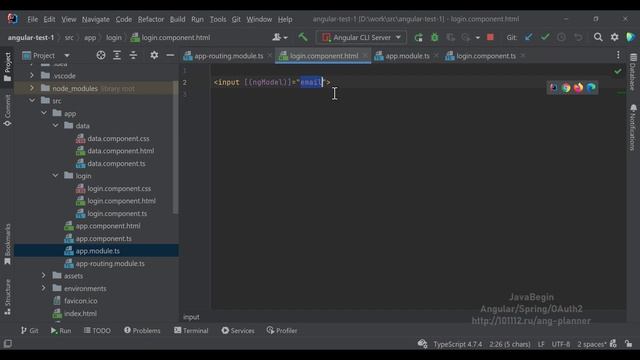Collapse the app folder

pyautogui.click(x=44, y=113)
